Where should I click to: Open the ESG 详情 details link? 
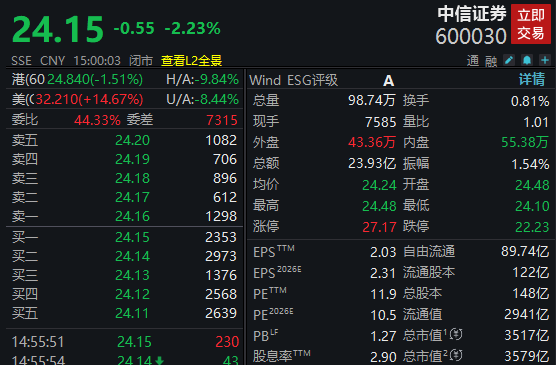pyautogui.click(x=532, y=79)
